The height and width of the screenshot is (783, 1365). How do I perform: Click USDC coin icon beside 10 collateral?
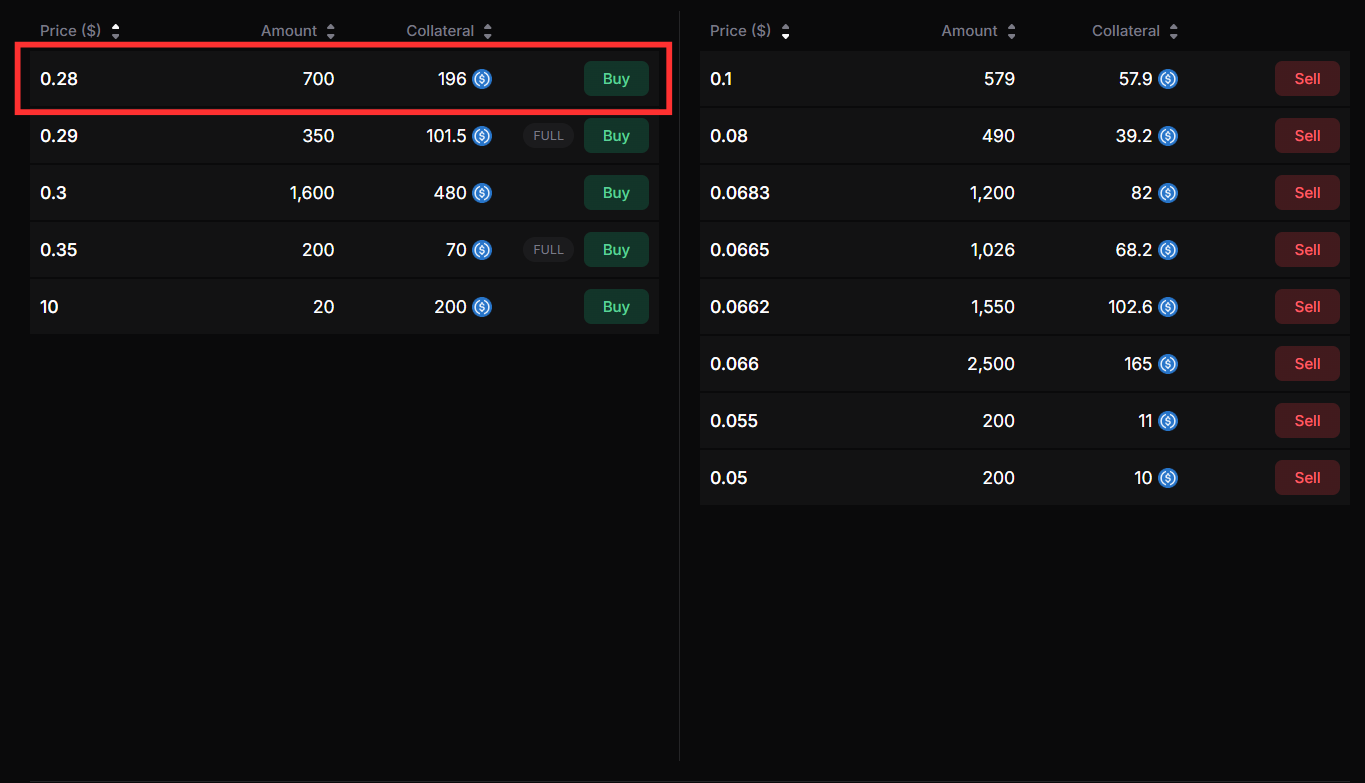(x=1168, y=478)
